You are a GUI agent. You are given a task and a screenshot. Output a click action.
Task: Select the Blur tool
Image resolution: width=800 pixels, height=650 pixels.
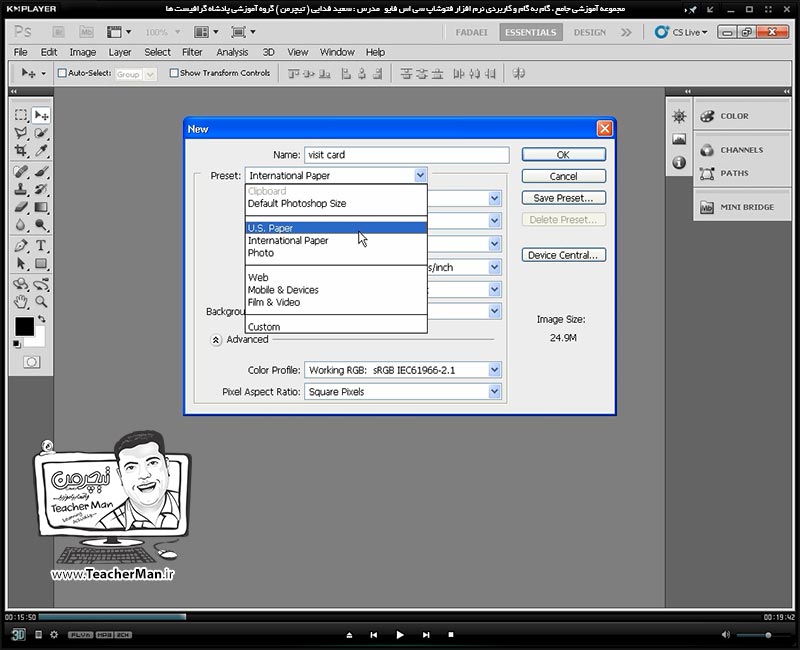(20, 225)
